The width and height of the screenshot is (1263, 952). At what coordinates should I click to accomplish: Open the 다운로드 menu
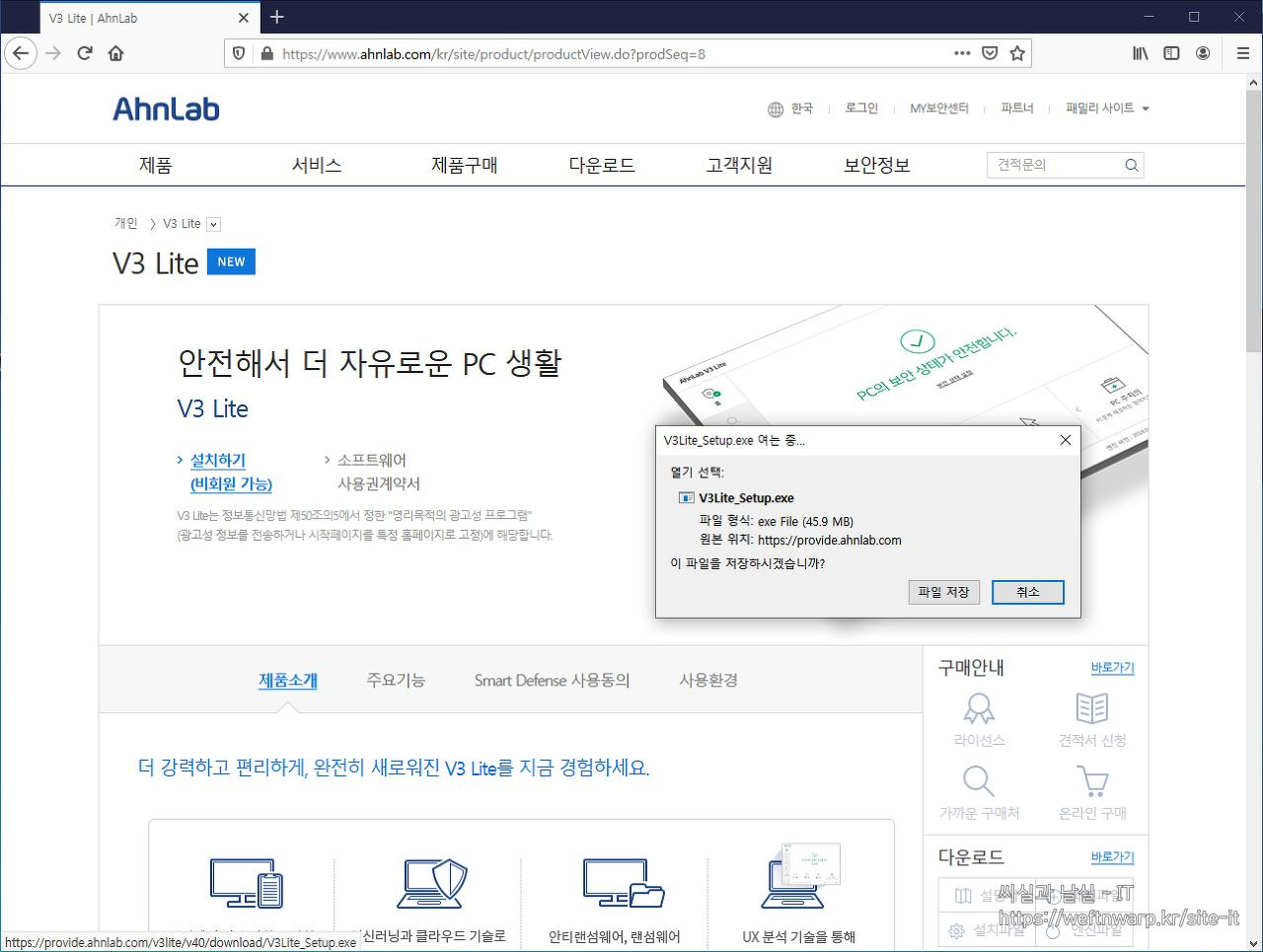[x=602, y=165]
